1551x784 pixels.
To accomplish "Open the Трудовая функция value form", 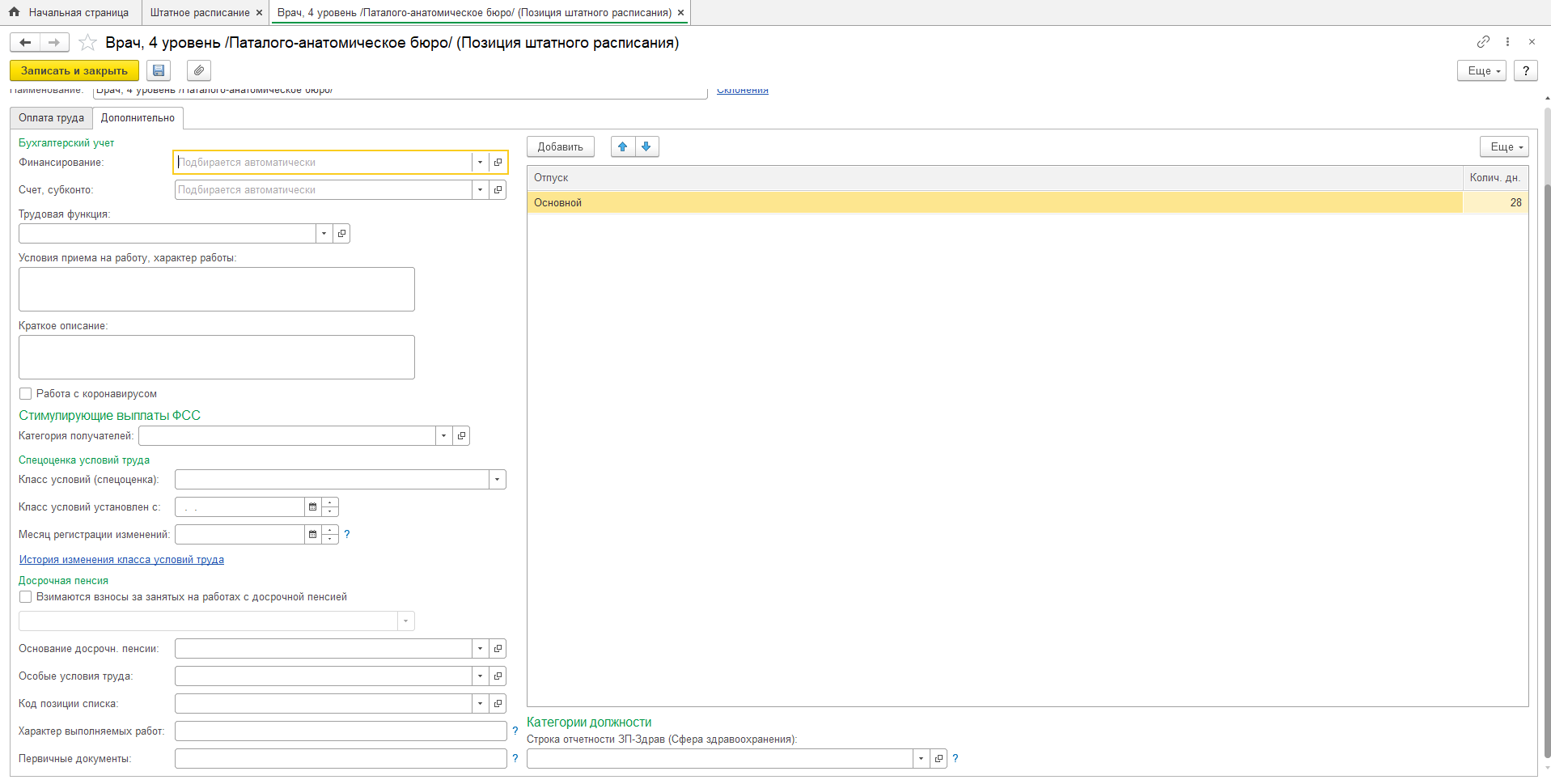I will click(341, 234).
